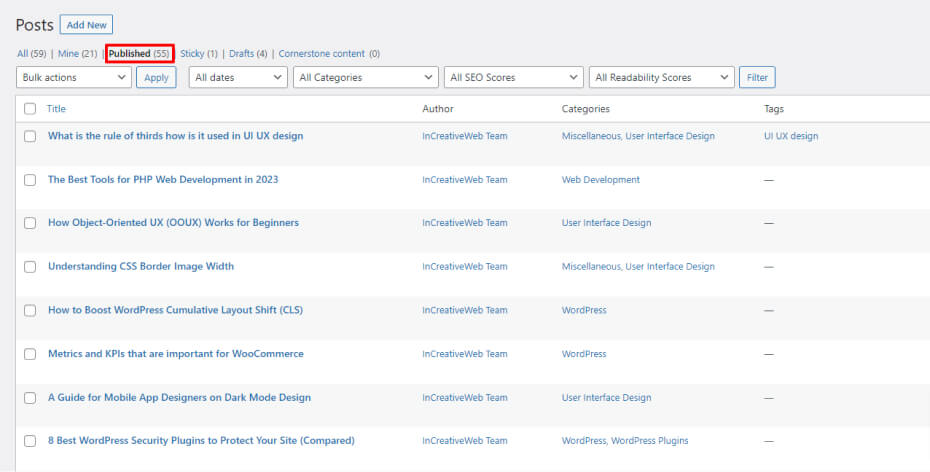Click the Add New post button
The image size is (930, 472).
86,25
